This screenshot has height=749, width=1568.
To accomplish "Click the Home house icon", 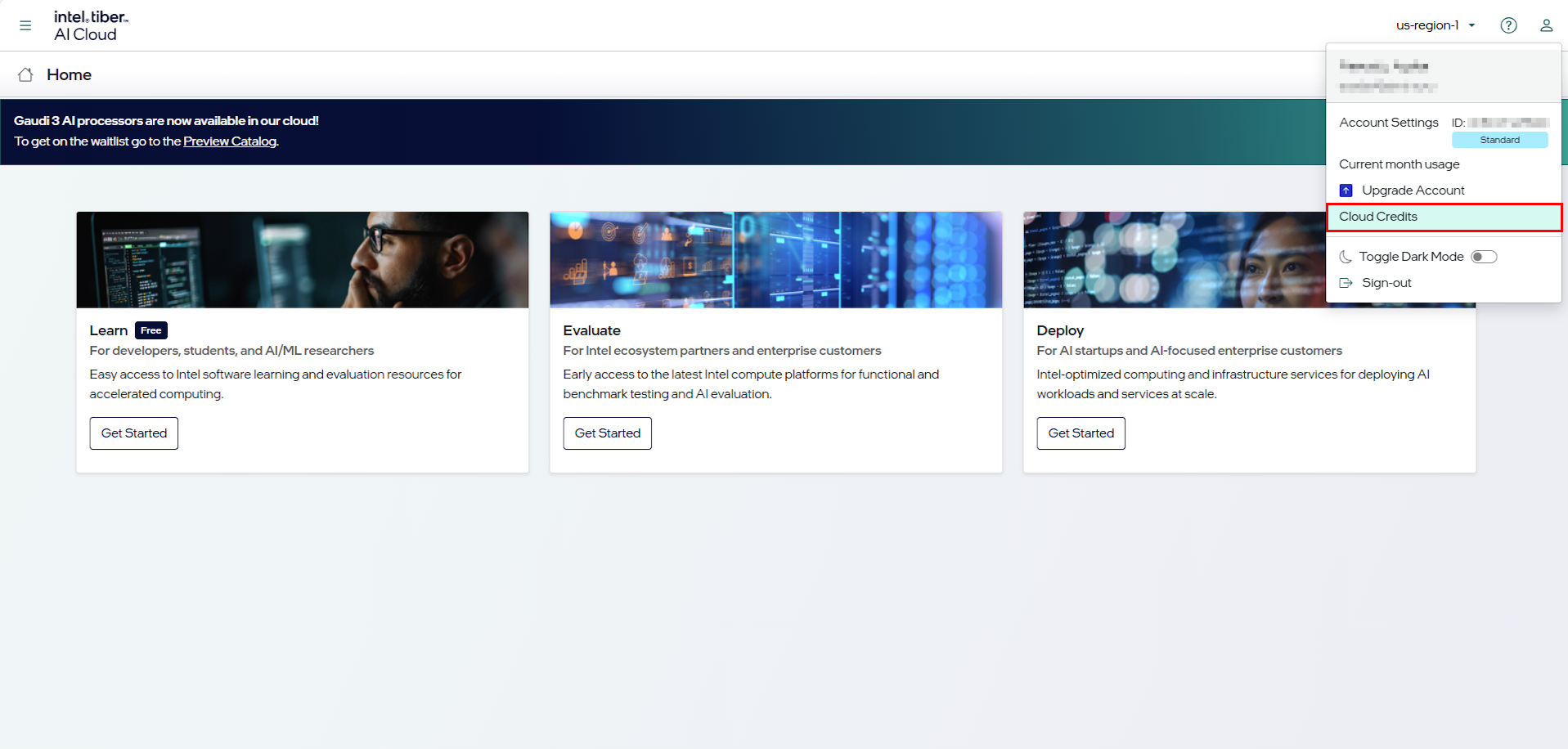I will [25, 74].
